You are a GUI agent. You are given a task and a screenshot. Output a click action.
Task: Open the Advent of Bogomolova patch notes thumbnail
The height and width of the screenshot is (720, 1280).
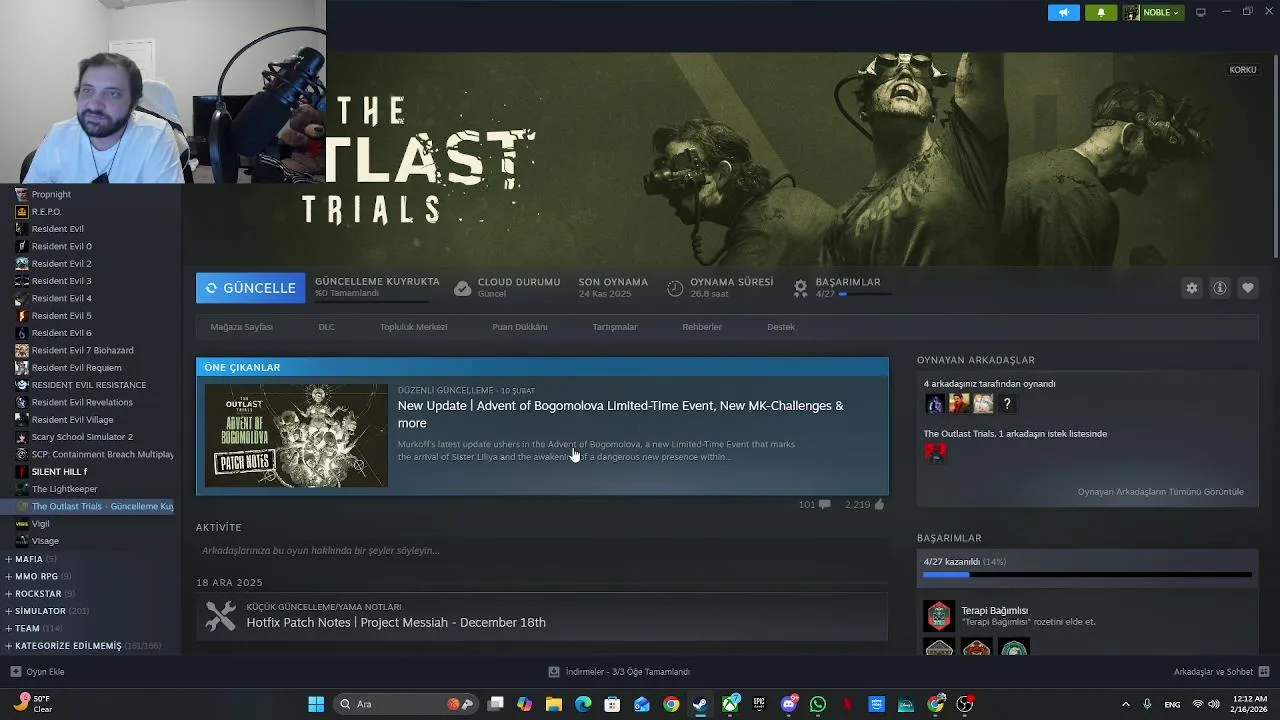[x=296, y=435]
